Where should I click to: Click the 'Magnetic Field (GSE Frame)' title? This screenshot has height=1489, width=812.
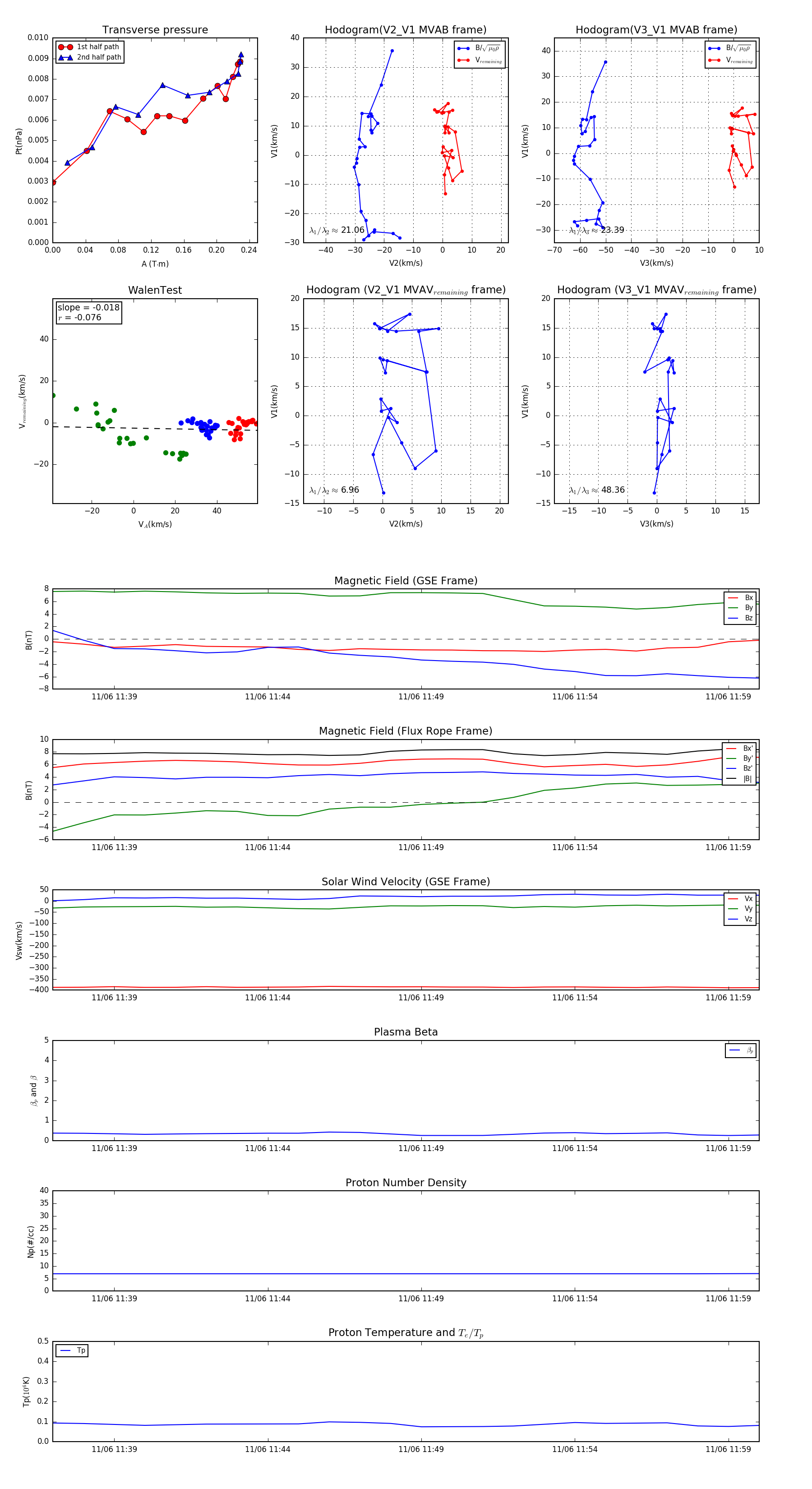[x=406, y=581]
